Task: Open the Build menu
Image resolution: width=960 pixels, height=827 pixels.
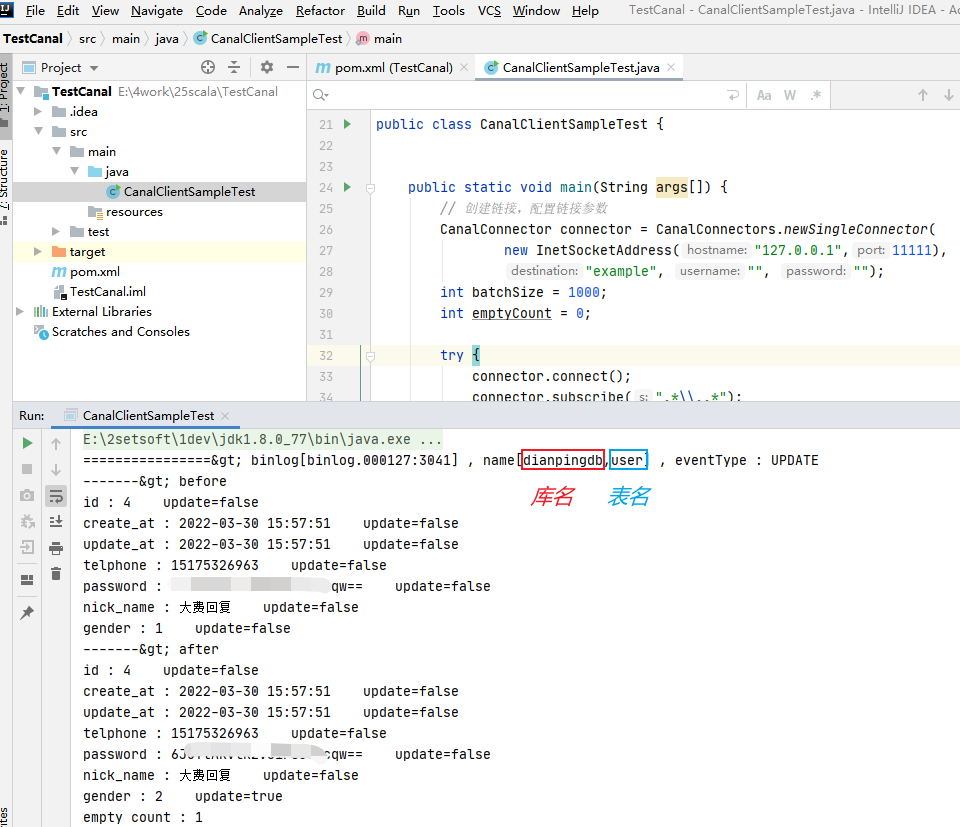Action: point(371,11)
